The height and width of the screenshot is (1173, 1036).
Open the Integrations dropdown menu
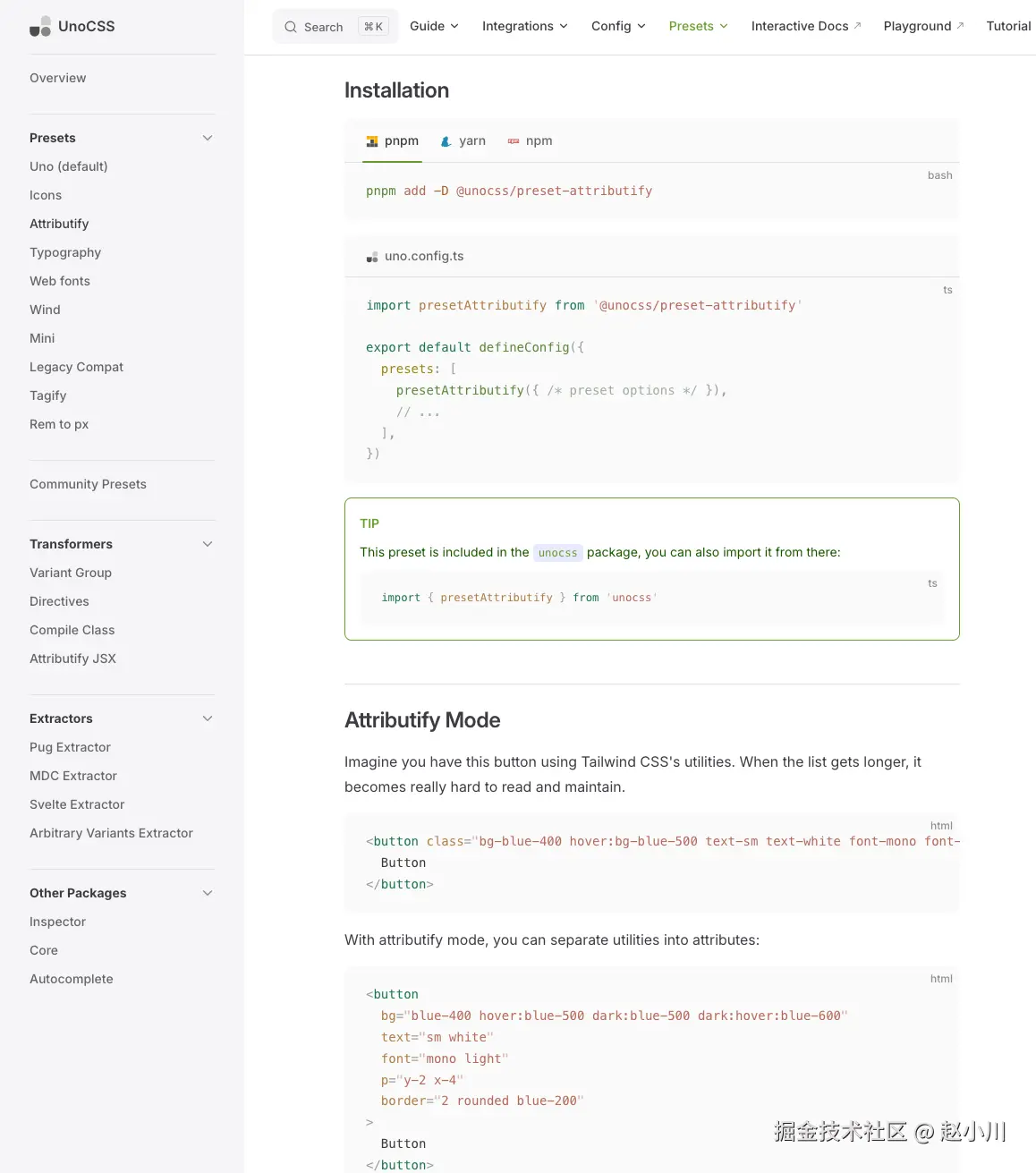pos(524,26)
